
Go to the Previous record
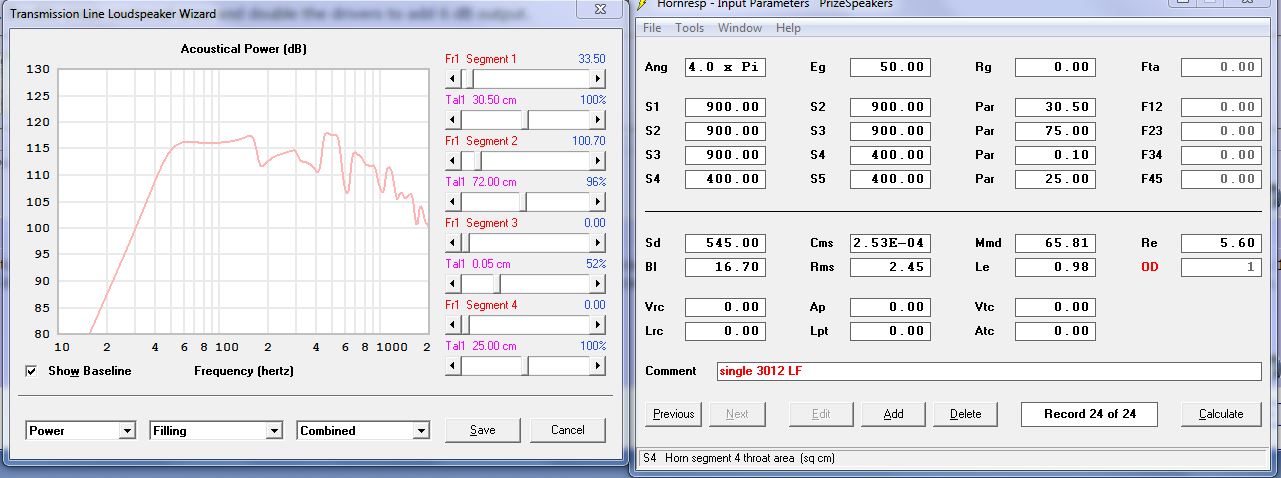674,414
